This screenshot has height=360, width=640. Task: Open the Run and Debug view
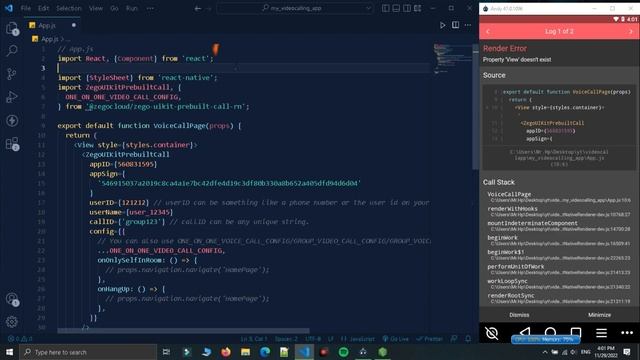12,97
